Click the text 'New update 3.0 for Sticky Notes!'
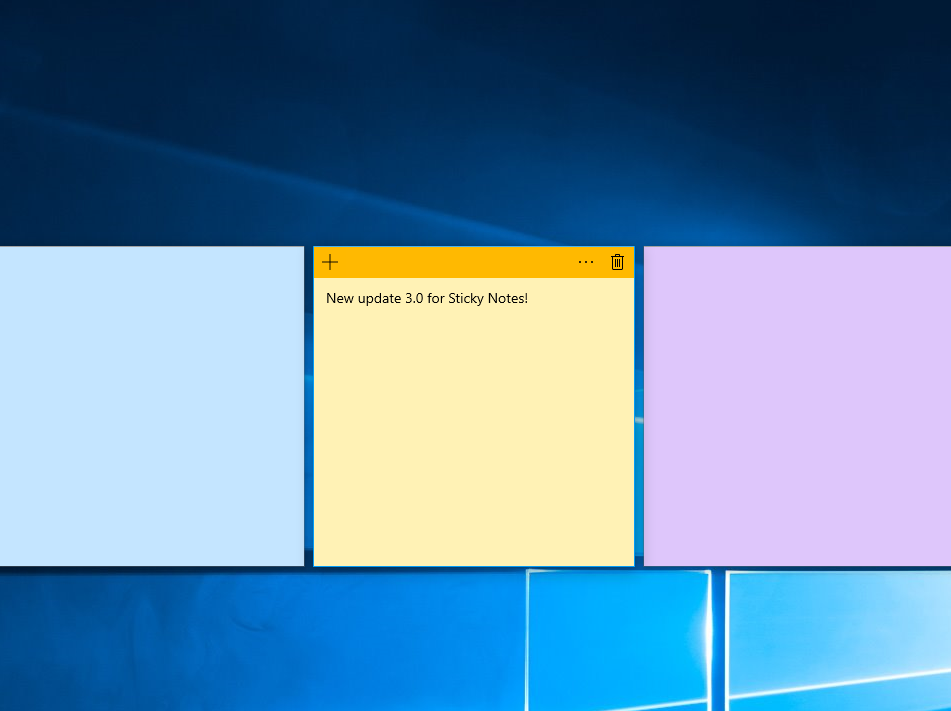 click(427, 298)
